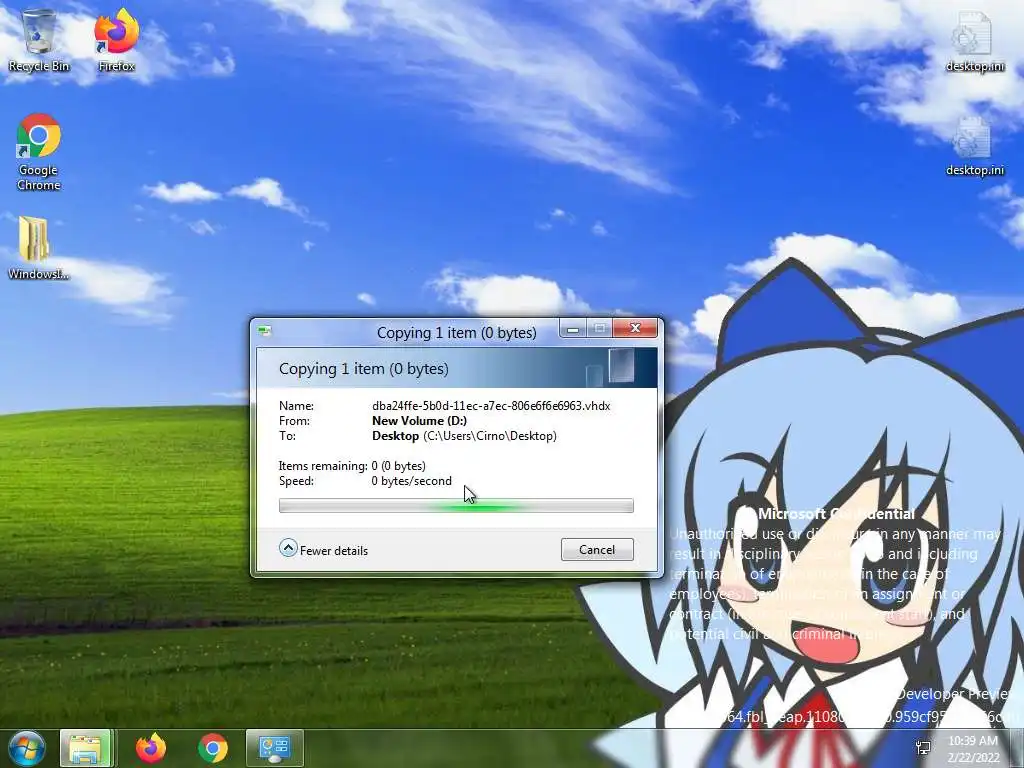This screenshot has width=1024, height=768.
Task: Click the Show desktop strip at taskbar end
Action: click(1017, 748)
